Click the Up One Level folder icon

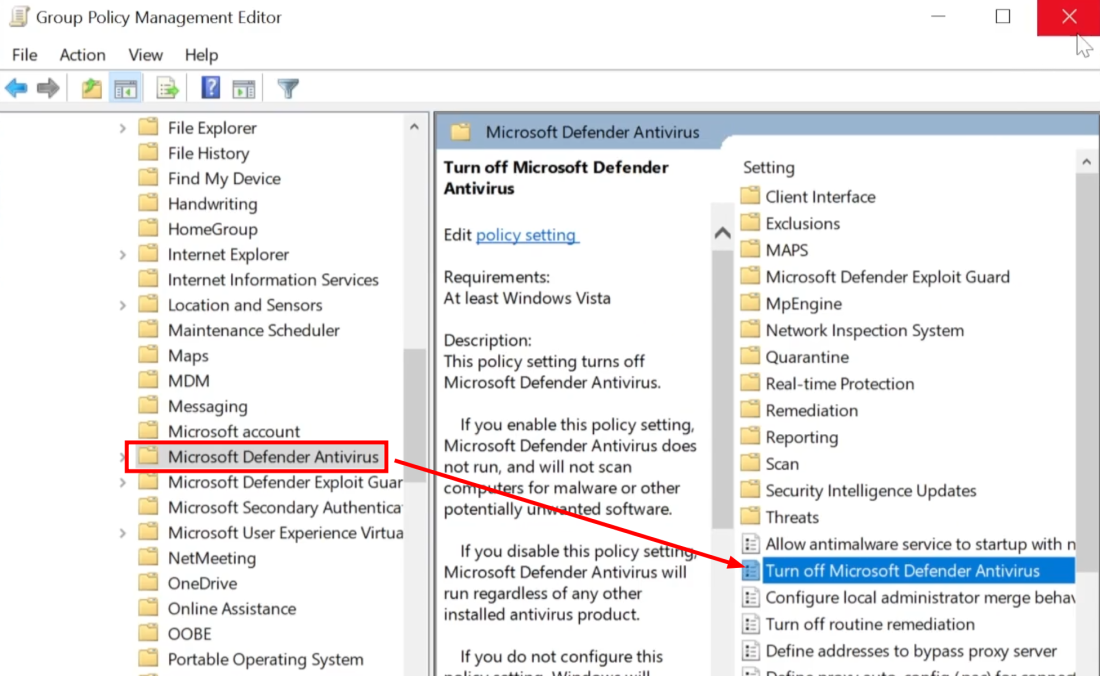coord(91,89)
